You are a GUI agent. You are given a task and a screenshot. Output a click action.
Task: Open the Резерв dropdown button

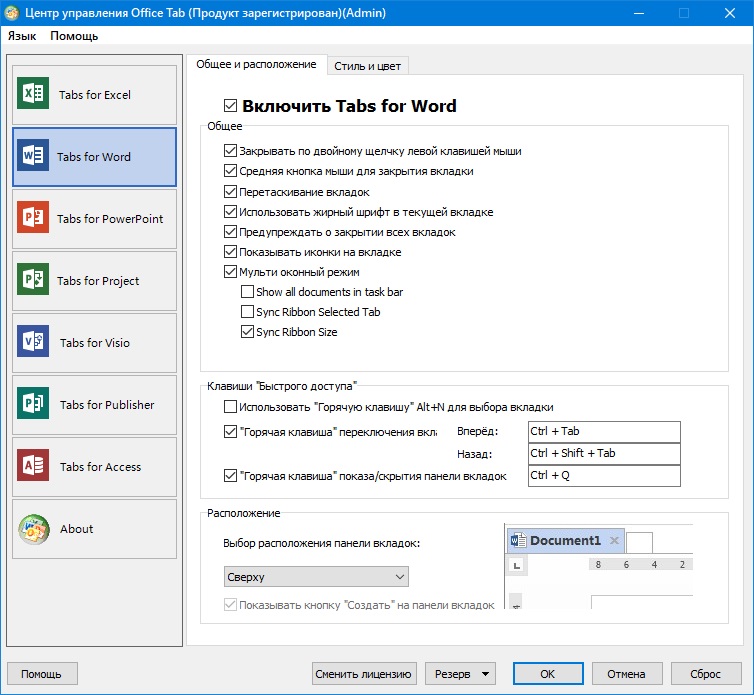(461, 674)
